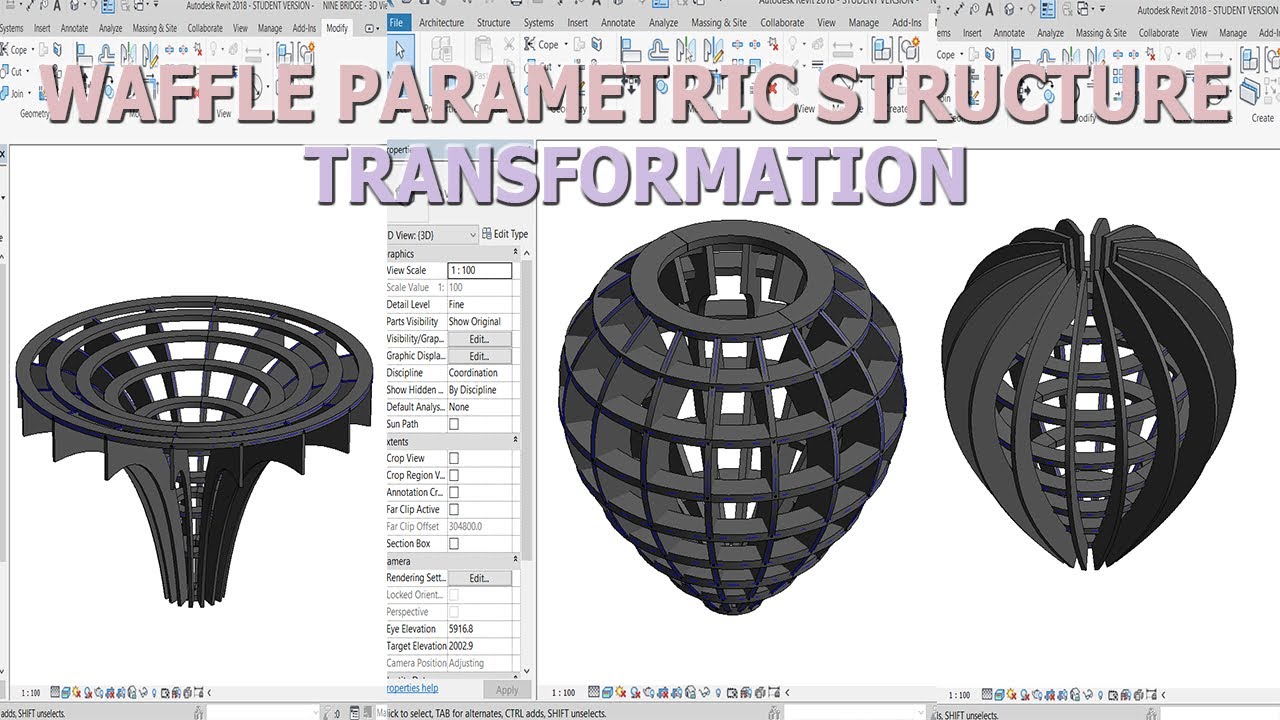Open the File tab in middle window
1280x720 pixels.
coord(397,22)
